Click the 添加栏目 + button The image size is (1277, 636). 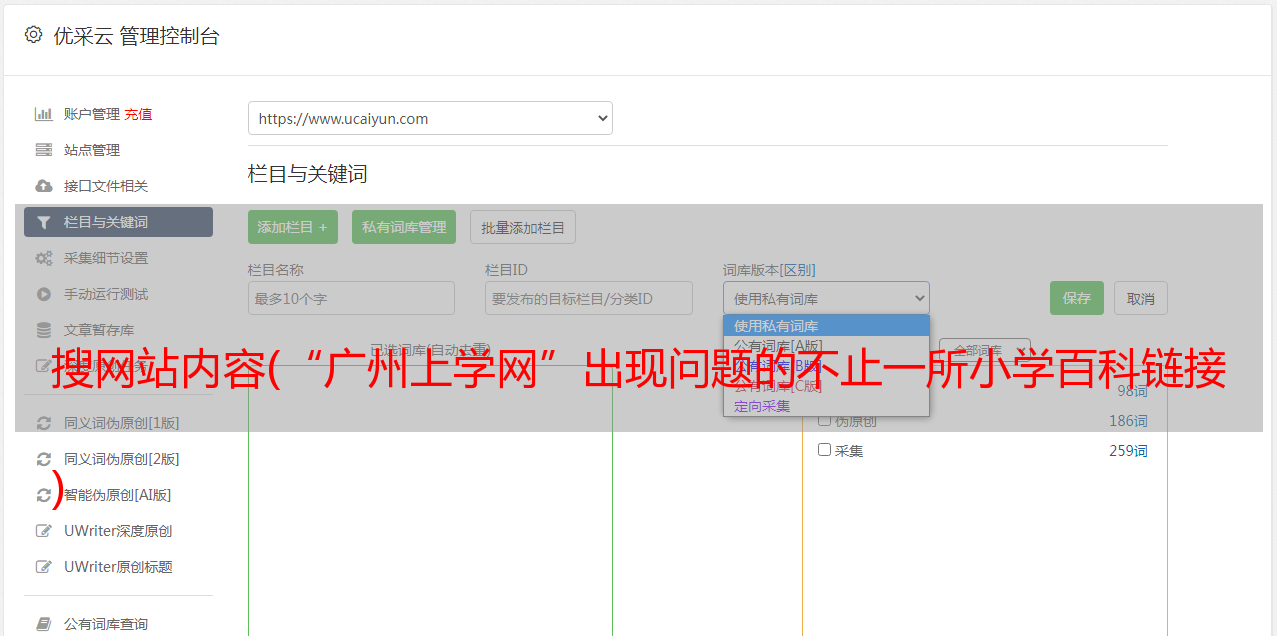[x=293, y=227]
